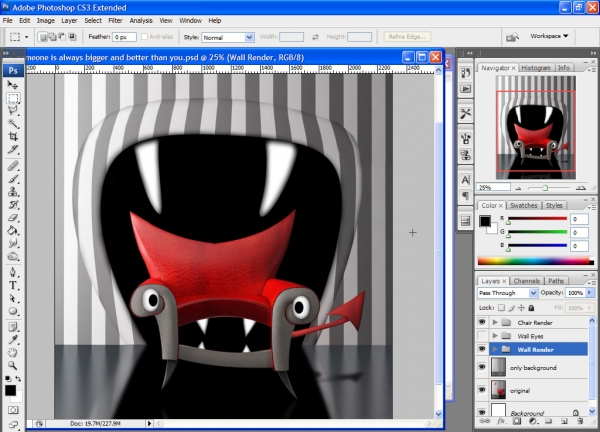Click the Navigator preview thumbnail

pyautogui.click(x=536, y=127)
